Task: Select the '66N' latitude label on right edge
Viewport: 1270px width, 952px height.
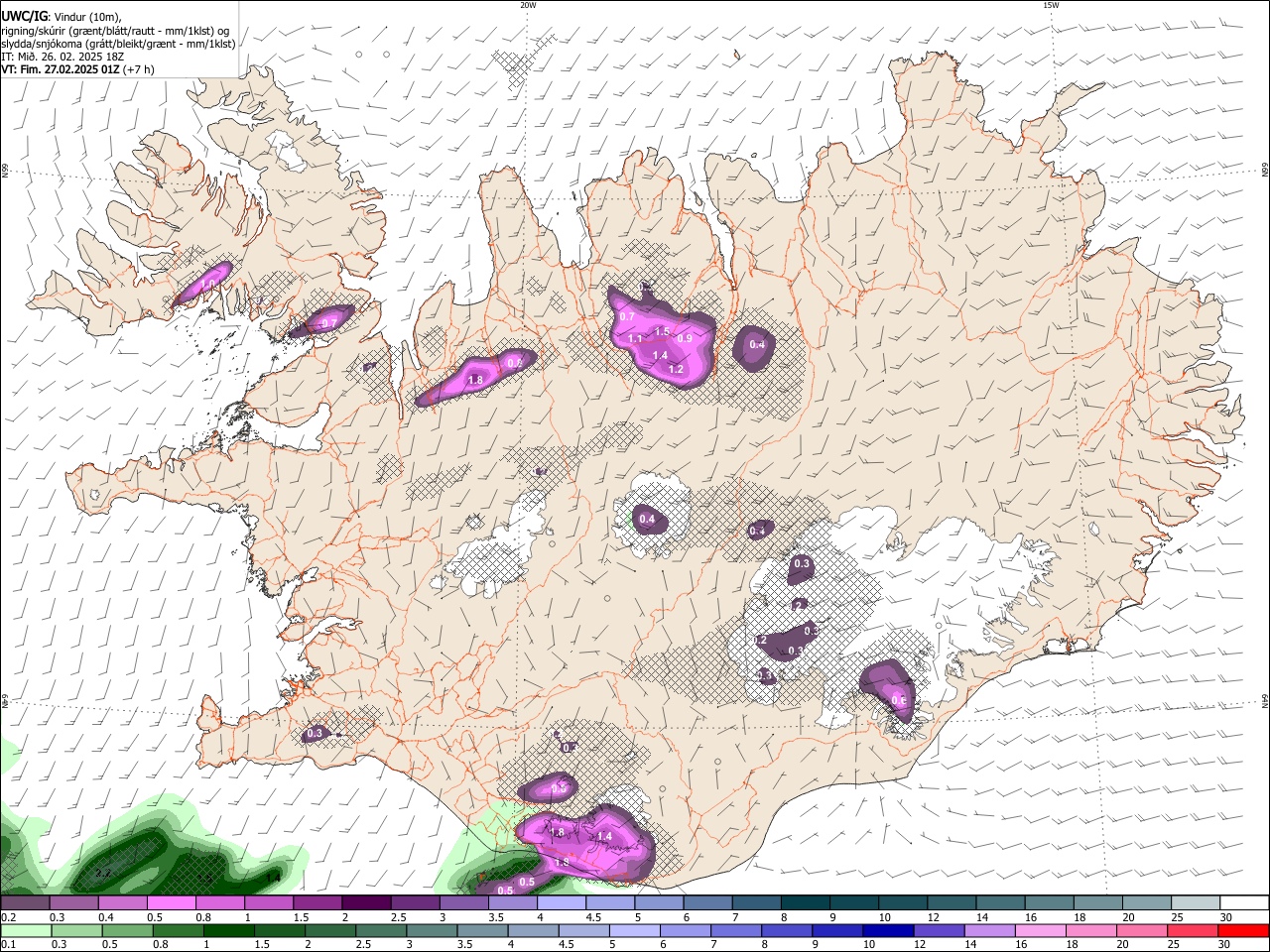Action: [1265, 171]
